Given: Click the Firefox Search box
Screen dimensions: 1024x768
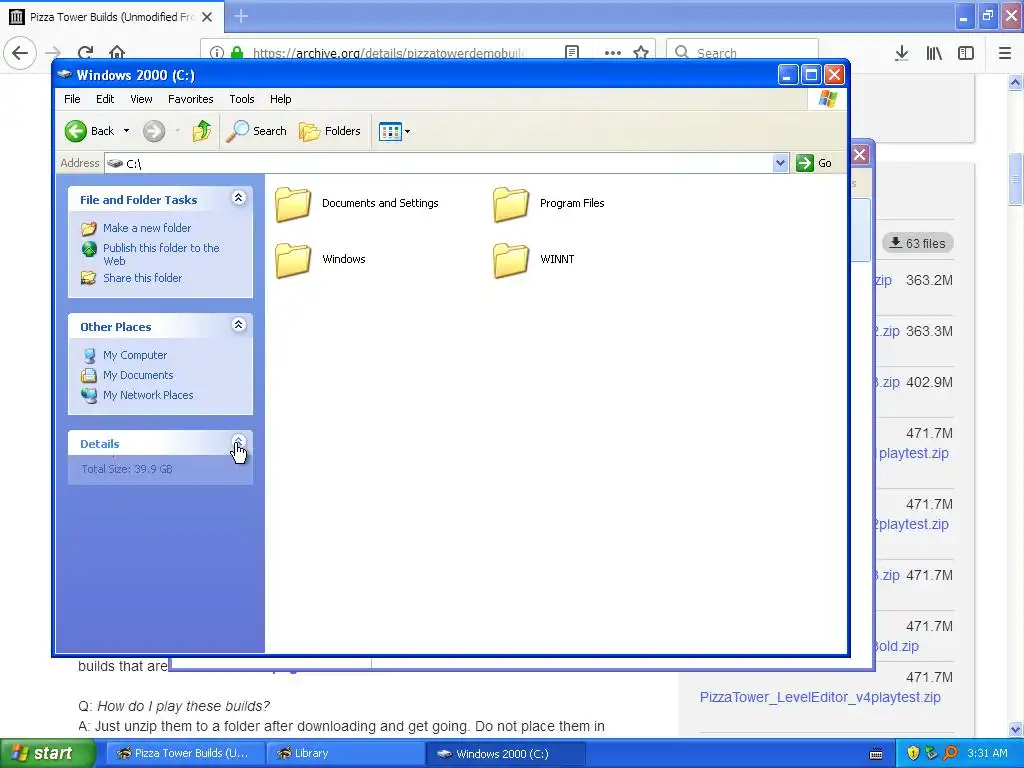Looking at the screenshot, I should (743, 52).
